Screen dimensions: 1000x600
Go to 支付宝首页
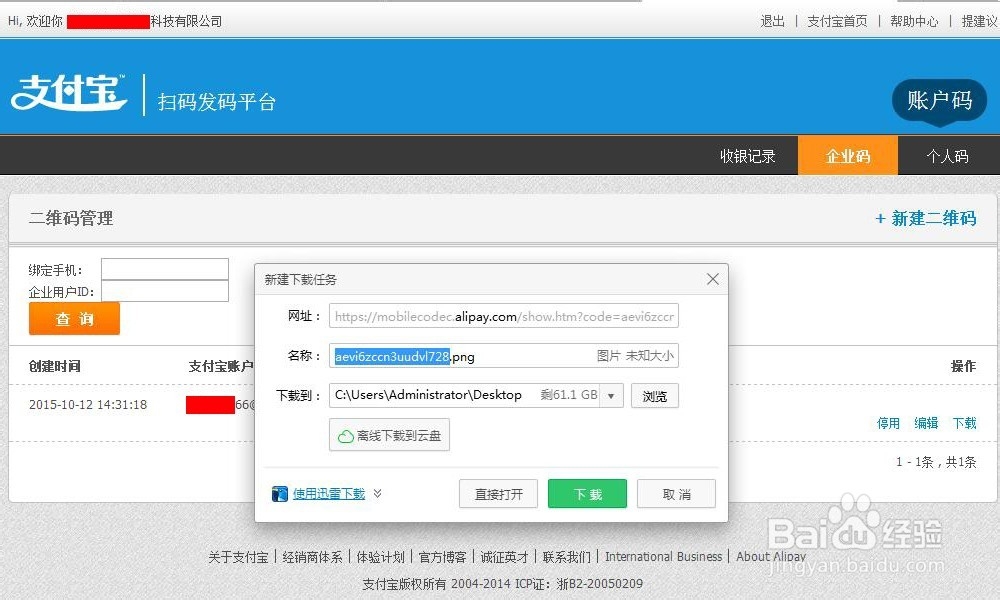[837, 21]
